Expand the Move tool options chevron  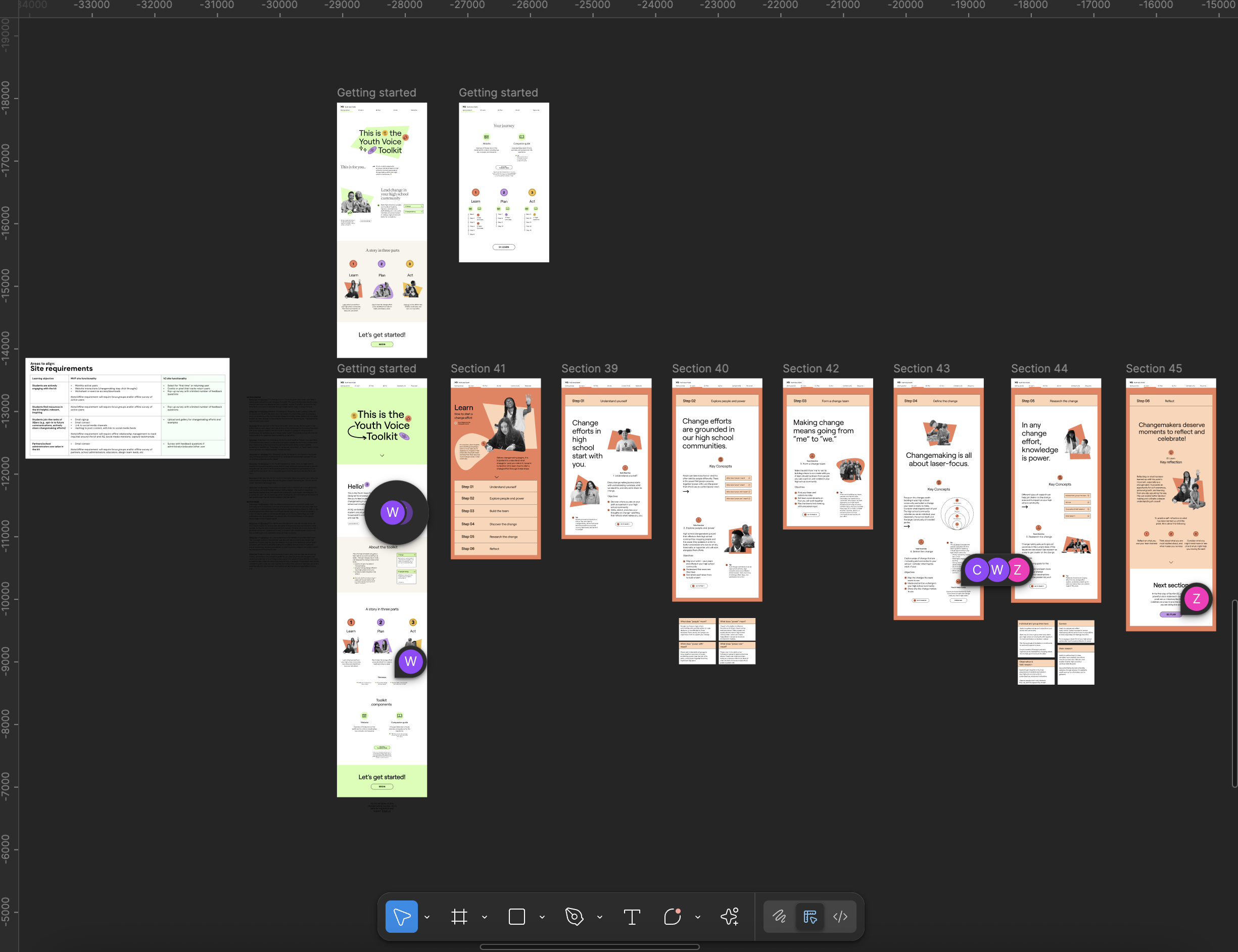426,917
